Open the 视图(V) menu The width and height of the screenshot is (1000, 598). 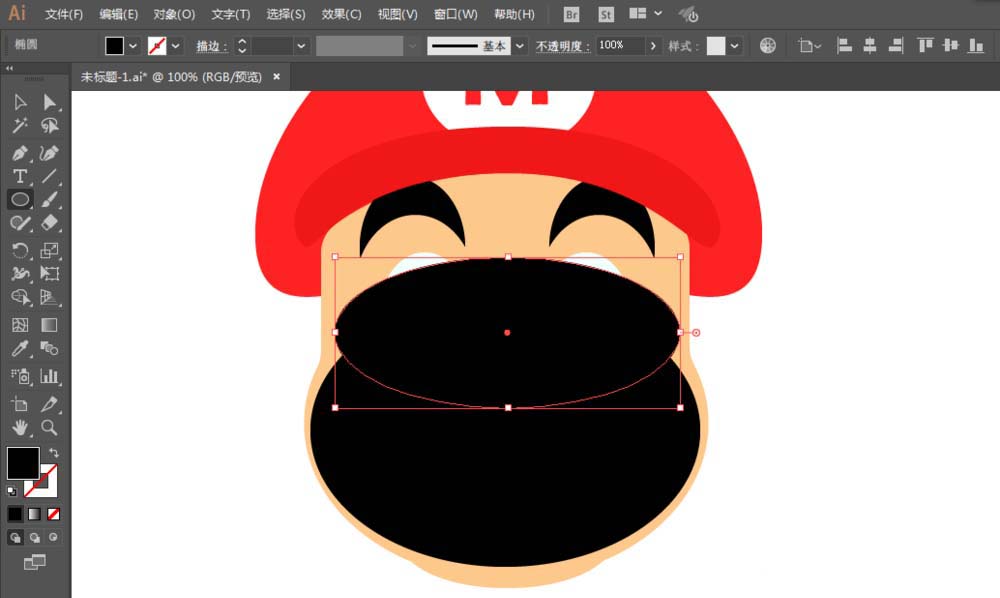[x=397, y=14]
